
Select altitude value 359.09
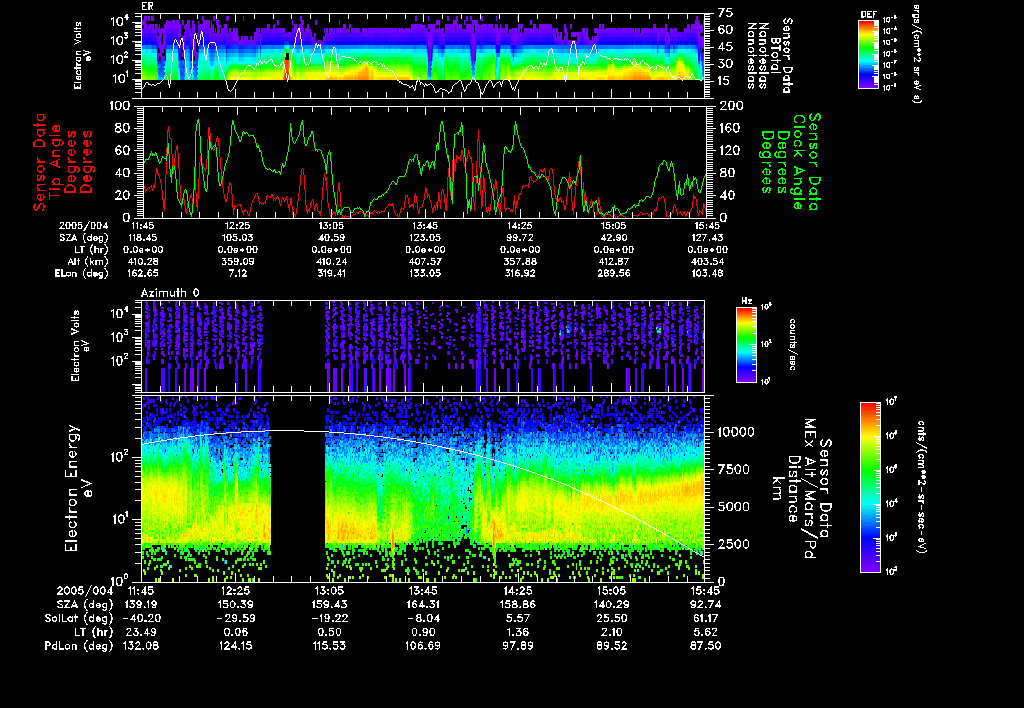click(238, 262)
